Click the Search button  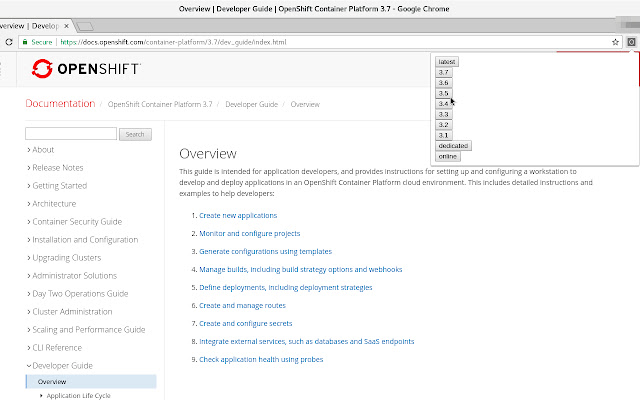135,134
